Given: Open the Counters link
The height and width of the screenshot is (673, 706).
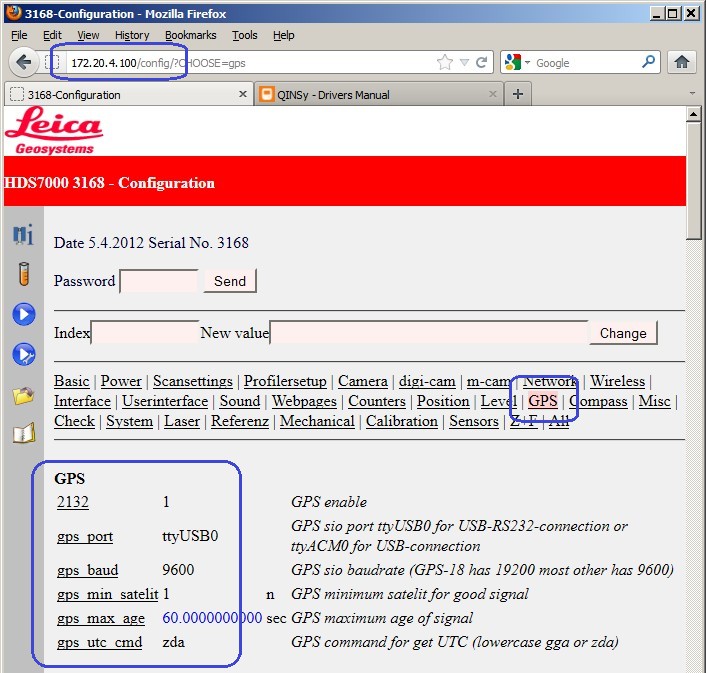Looking at the screenshot, I should [377, 401].
